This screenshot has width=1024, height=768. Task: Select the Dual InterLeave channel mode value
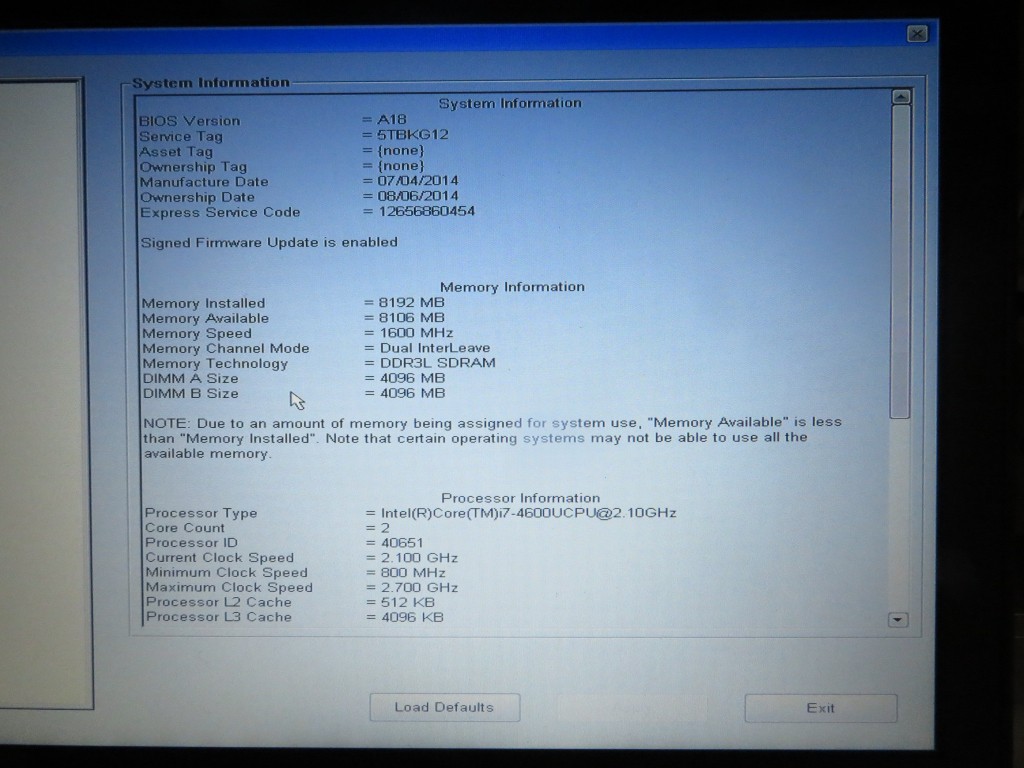point(435,348)
